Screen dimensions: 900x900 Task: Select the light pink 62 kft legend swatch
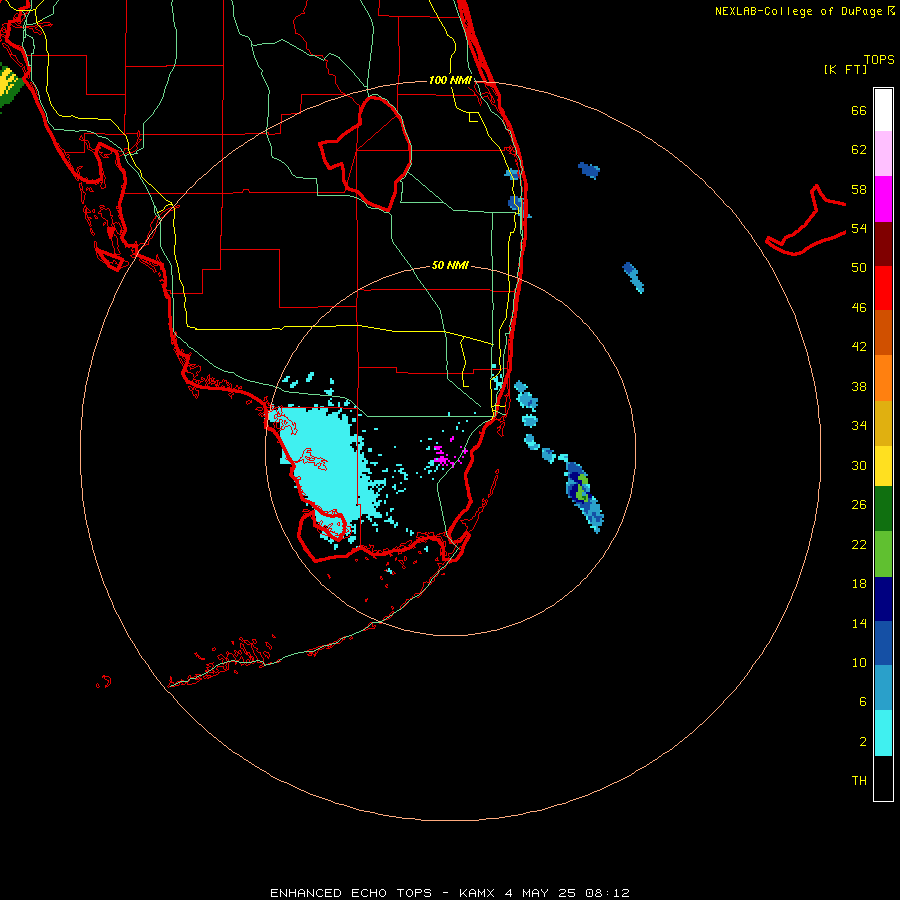point(883,154)
